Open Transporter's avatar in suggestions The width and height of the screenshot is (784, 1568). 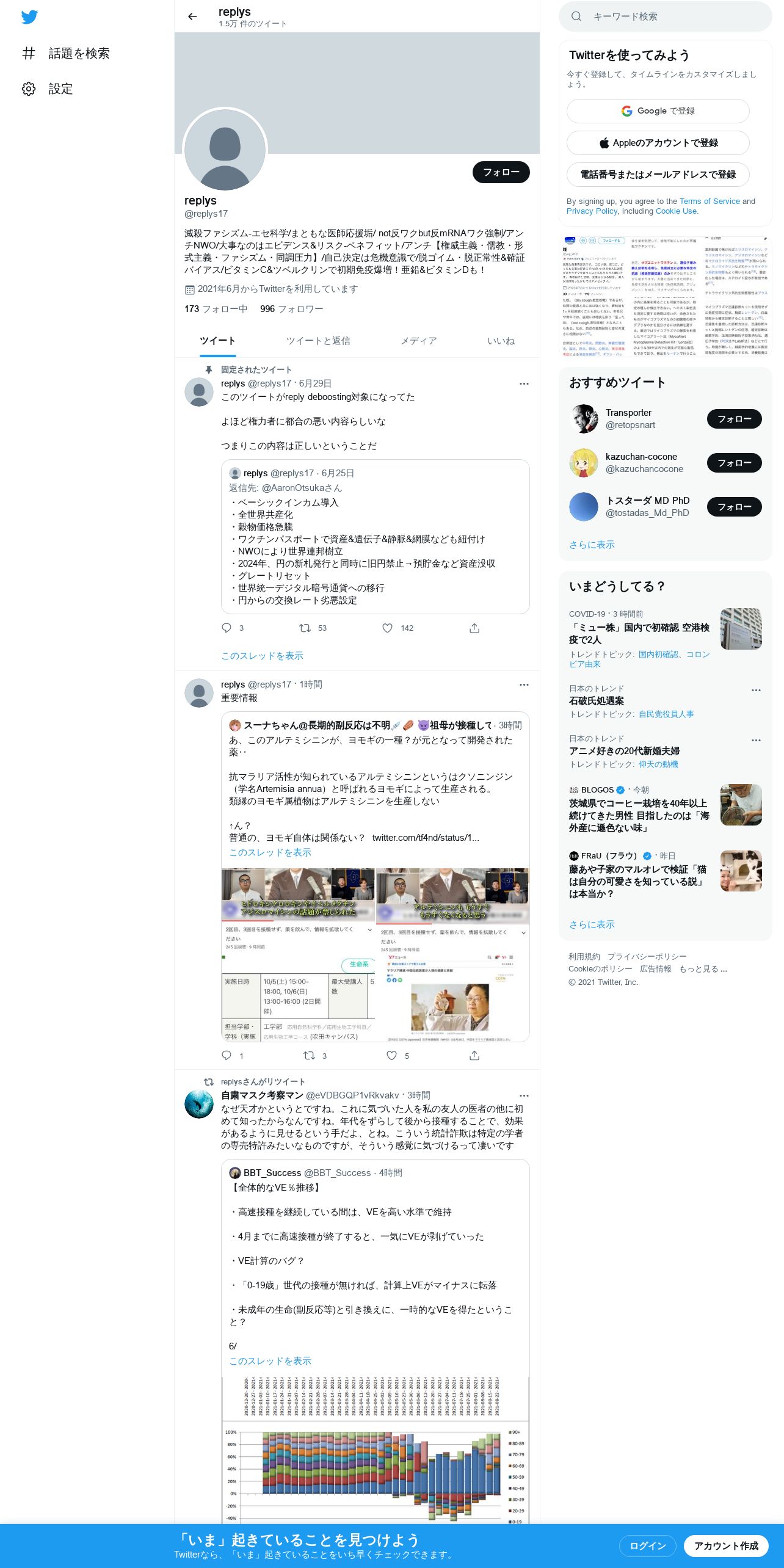tap(584, 419)
